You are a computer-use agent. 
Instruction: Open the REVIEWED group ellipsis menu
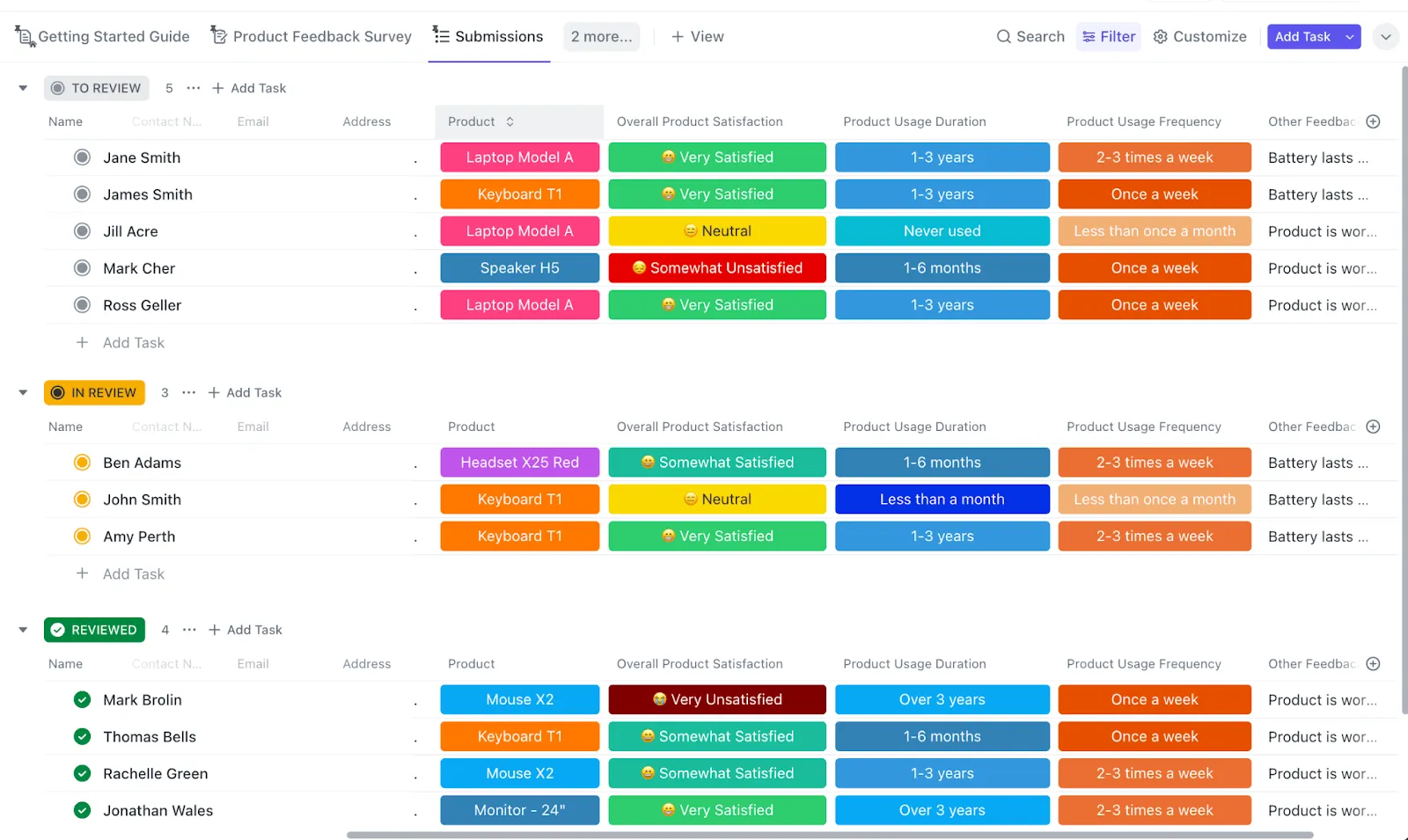click(x=189, y=630)
